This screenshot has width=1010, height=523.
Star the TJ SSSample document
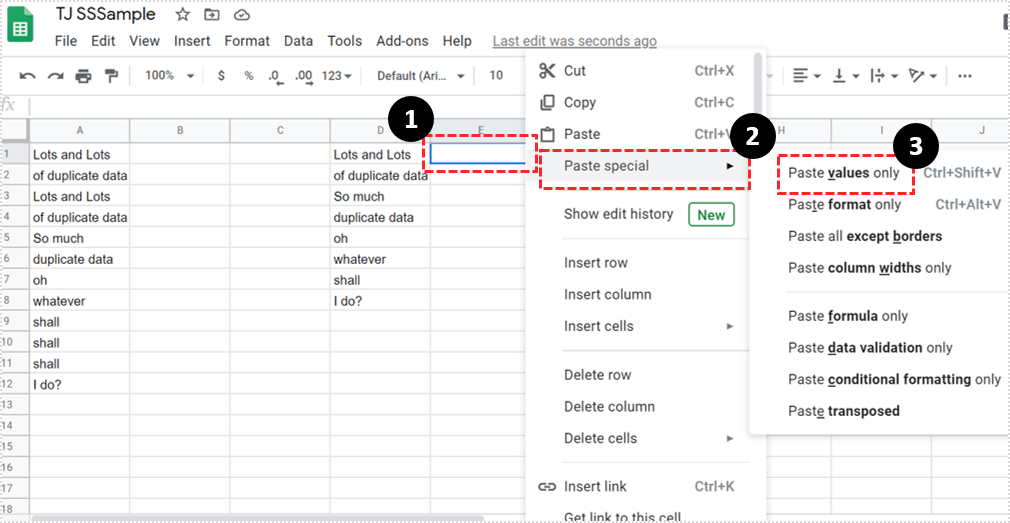tap(182, 15)
